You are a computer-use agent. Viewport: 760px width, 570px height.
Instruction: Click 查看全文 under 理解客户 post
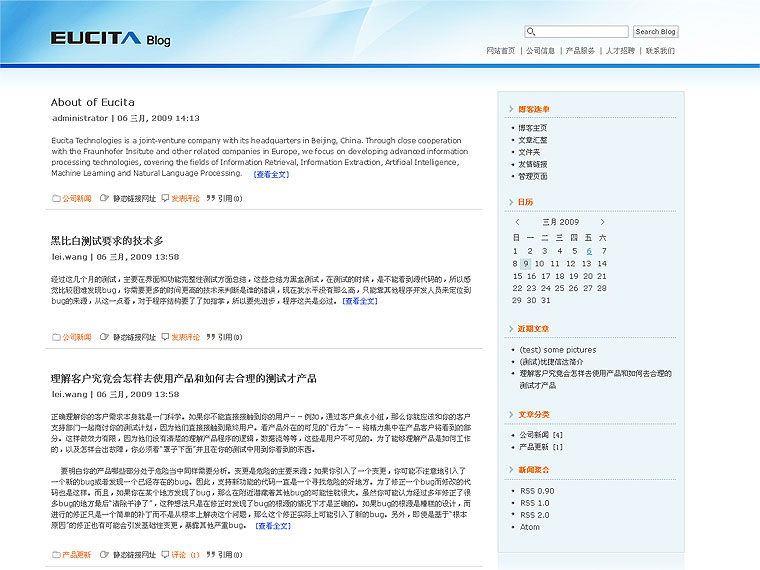[273, 525]
